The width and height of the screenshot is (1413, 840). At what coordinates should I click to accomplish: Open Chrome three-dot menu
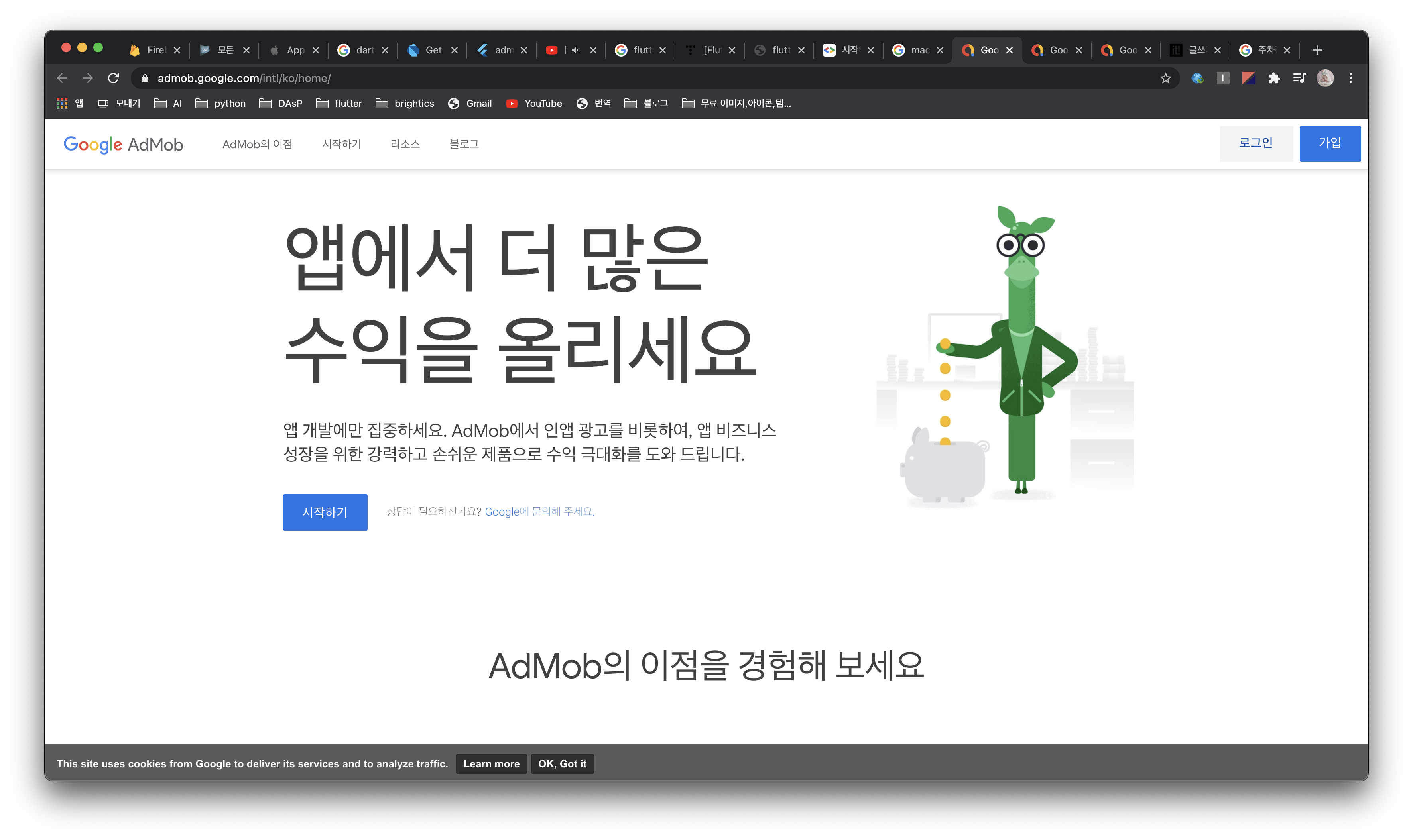click(1351, 78)
